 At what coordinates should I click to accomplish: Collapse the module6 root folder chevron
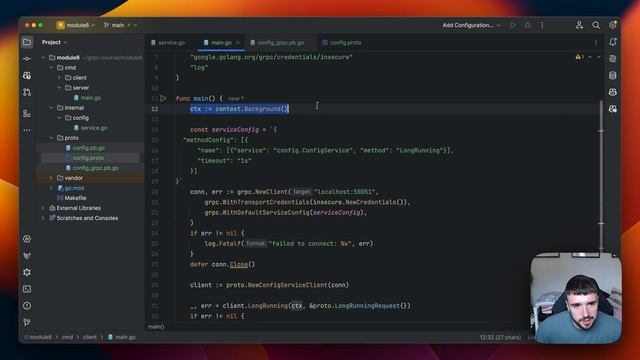(44, 58)
